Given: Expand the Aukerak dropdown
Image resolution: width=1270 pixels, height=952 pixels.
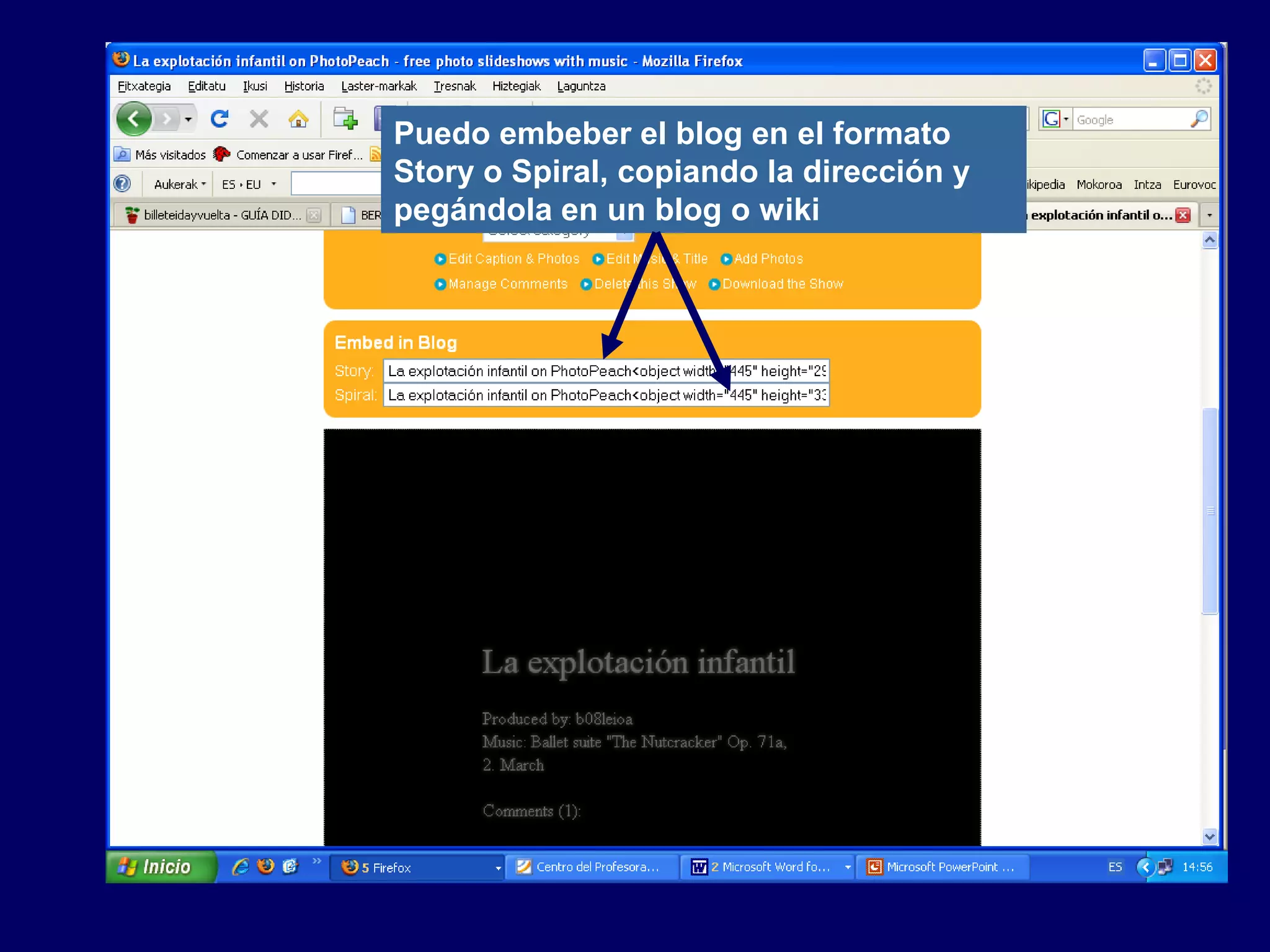Looking at the screenshot, I should (180, 184).
